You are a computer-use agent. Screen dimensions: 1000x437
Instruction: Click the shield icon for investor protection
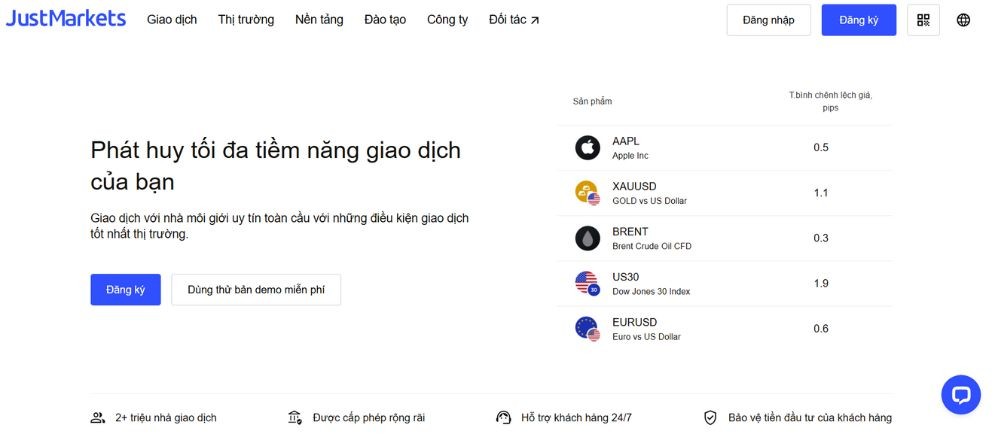pos(710,418)
